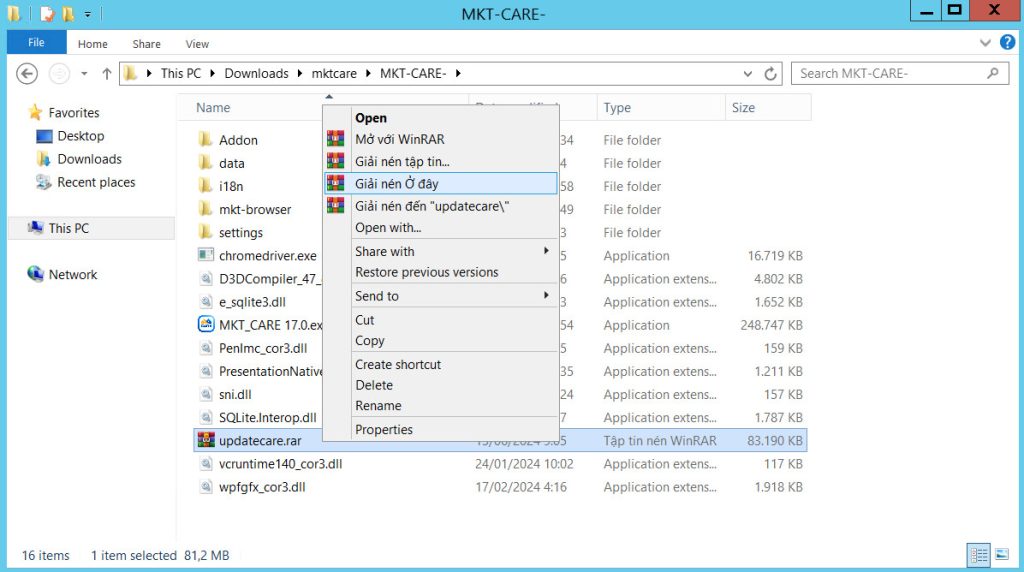Click the e_sqlite3.dll file icon

[x=206, y=302]
